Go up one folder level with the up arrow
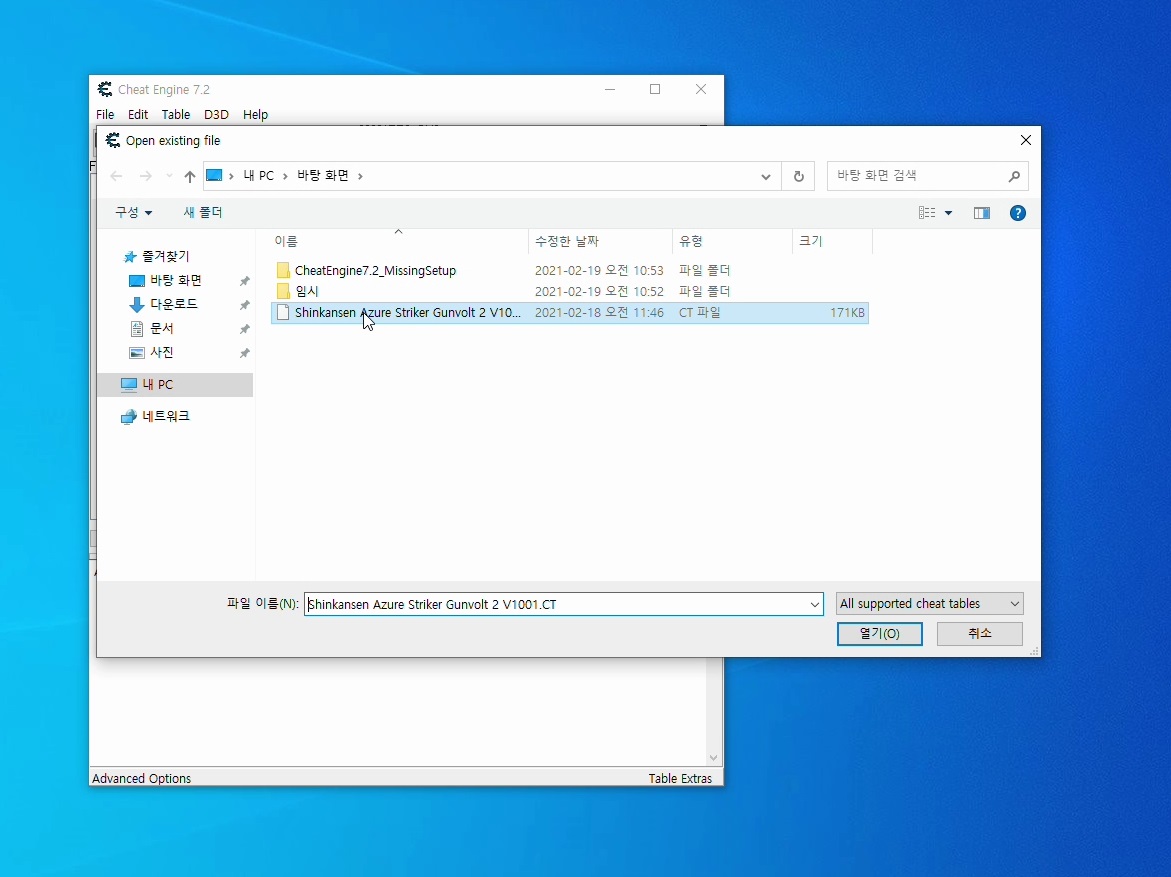Viewport: 1171px width, 877px height. [190, 176]
